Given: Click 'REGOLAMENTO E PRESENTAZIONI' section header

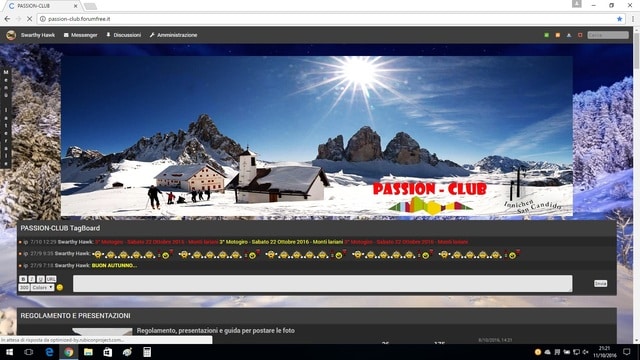Looking at the screenshot, I should pos(76,316).
